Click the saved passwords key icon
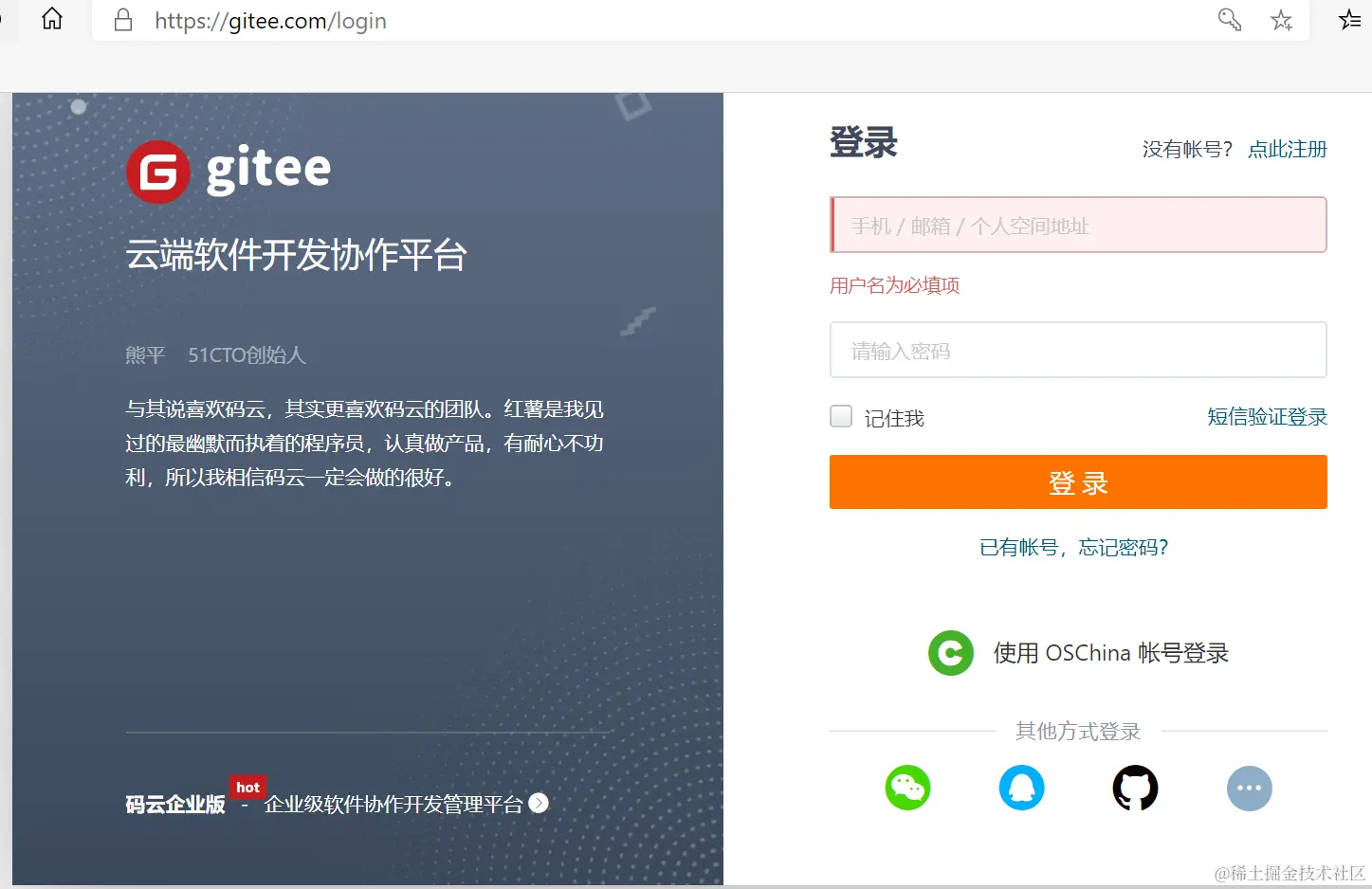Screen dimensions: 1372x889 point(1230,20)
